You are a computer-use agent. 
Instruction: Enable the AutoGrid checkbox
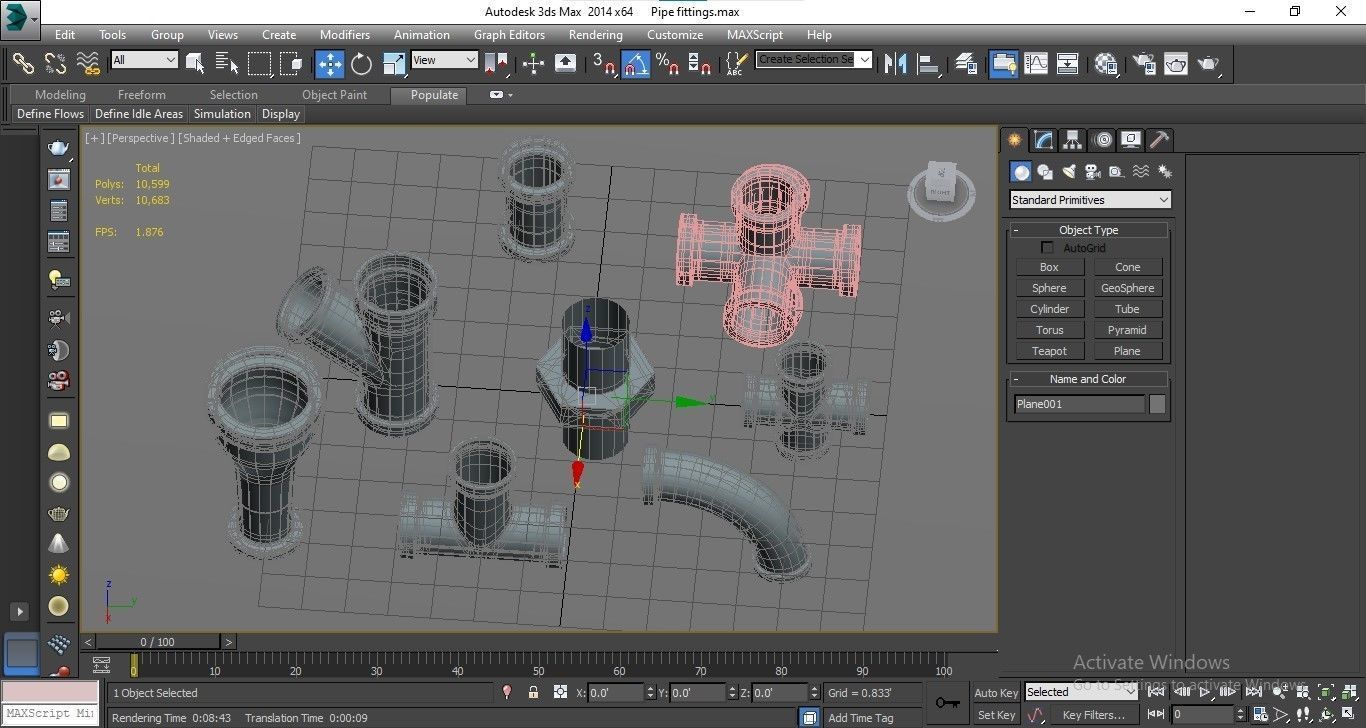(x=1048, y=247)
